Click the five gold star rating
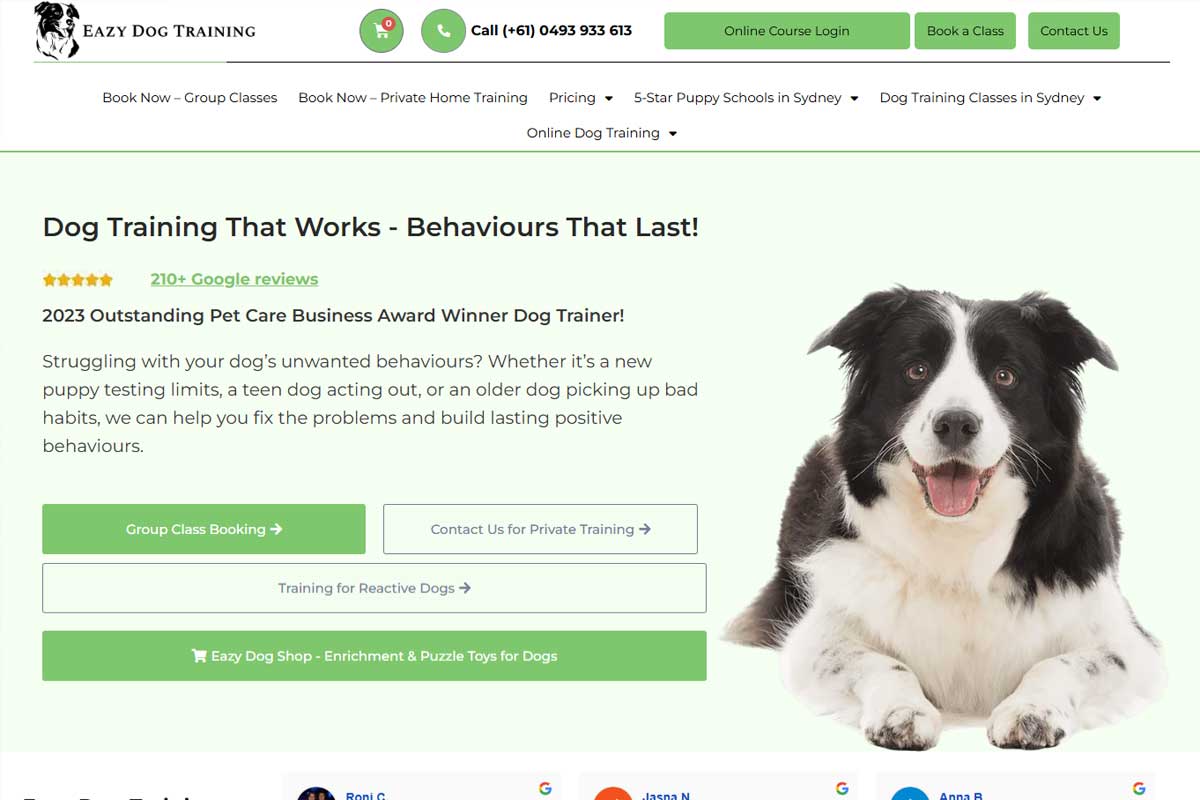The height and width of the screenshot is (800, 1200). [x=78, y=280]
